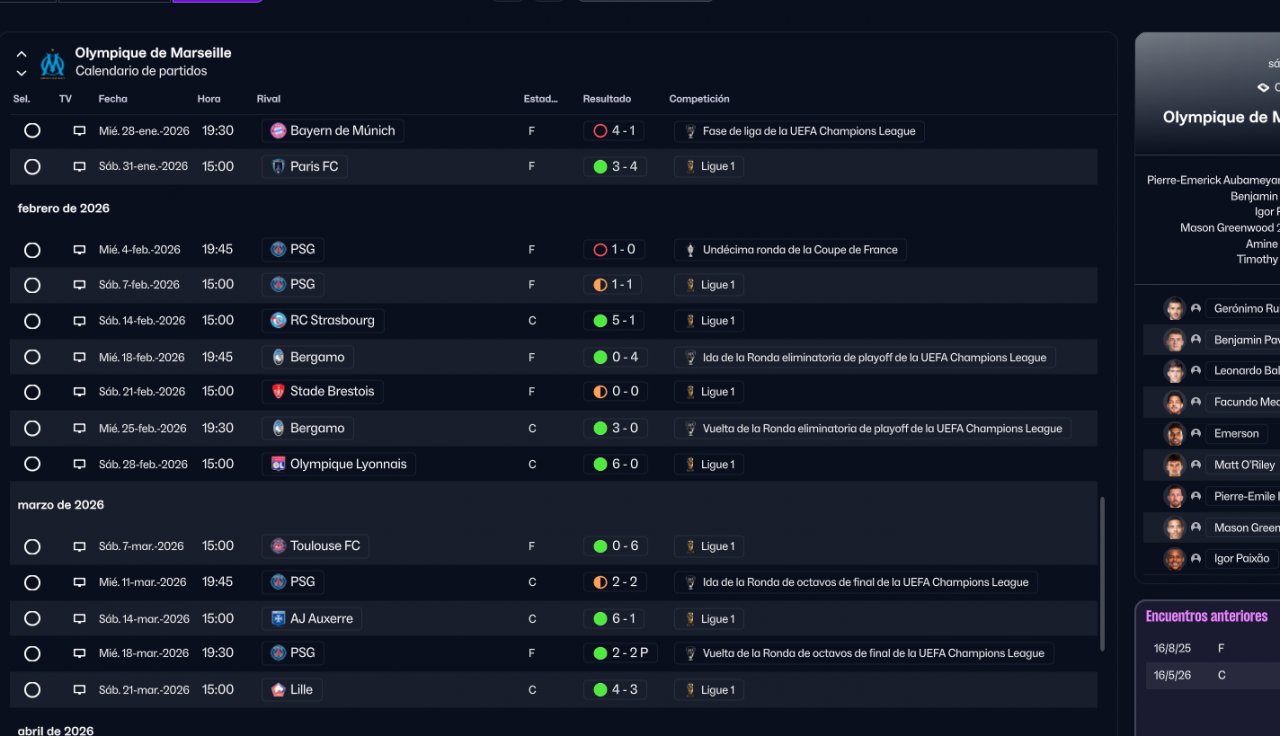
Task: Click the trophy icon in Coupe de France row
Action: coord(690,250)
